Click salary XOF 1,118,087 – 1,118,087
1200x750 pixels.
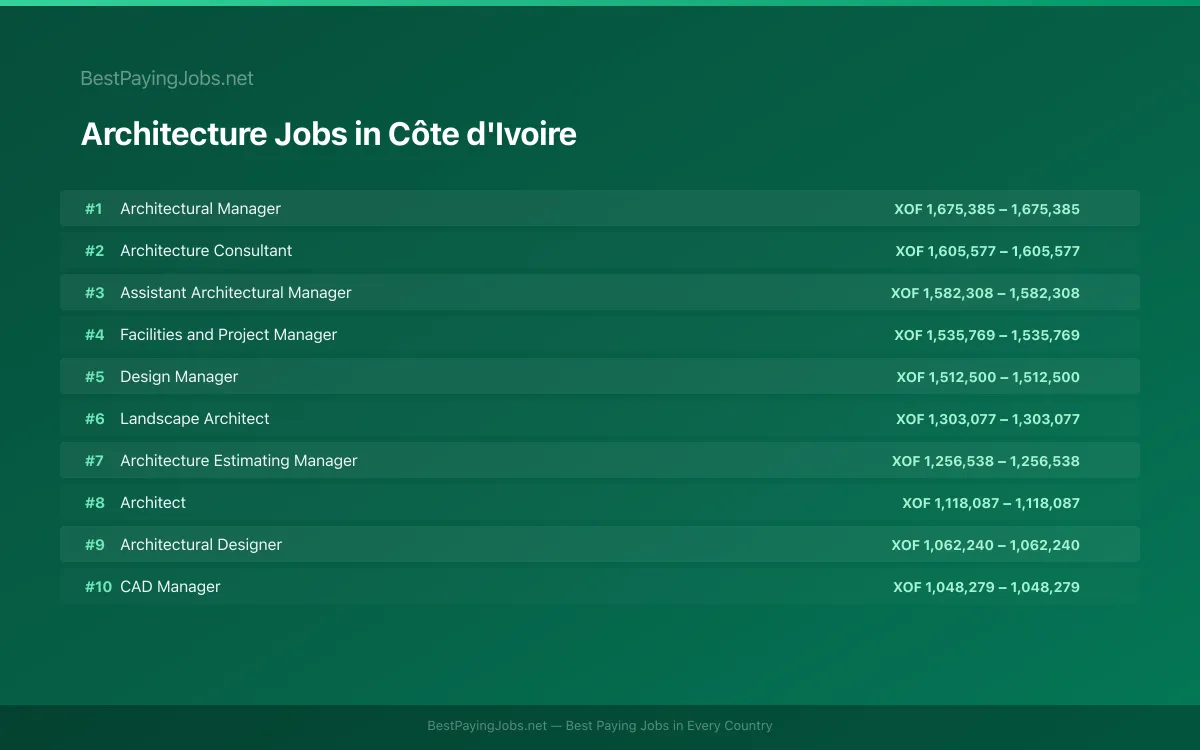[991, 503]
